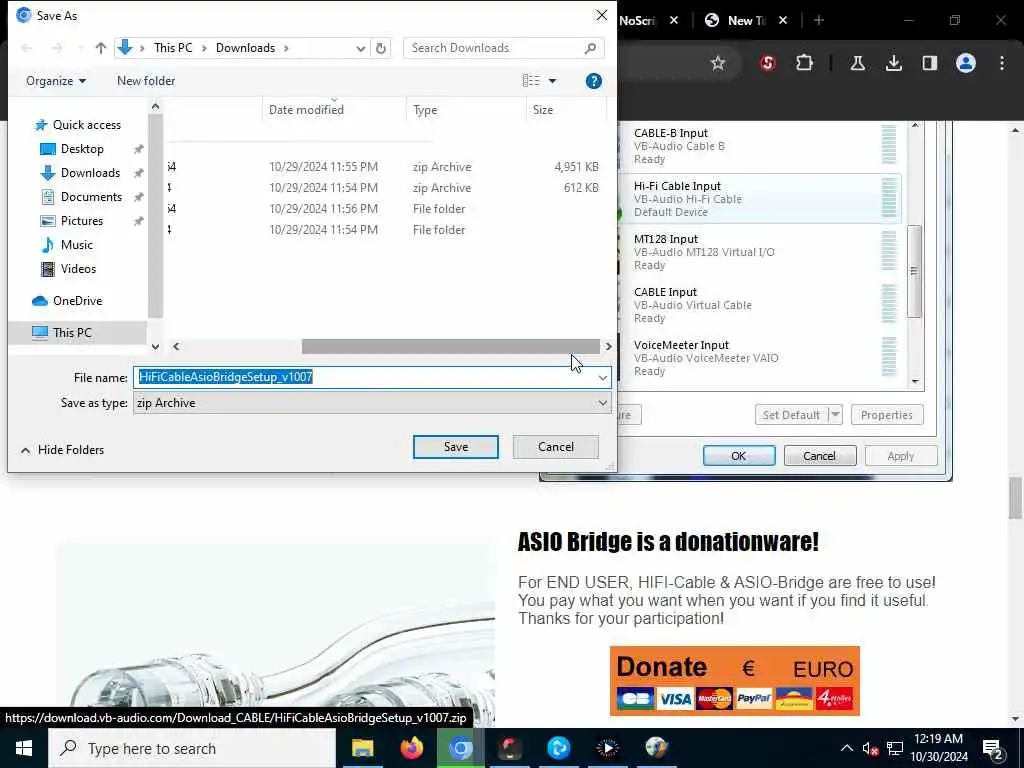Expand the File name dropdown
Screen dimensions: 1024x768
pyautogui.click(x=602, y=377)
